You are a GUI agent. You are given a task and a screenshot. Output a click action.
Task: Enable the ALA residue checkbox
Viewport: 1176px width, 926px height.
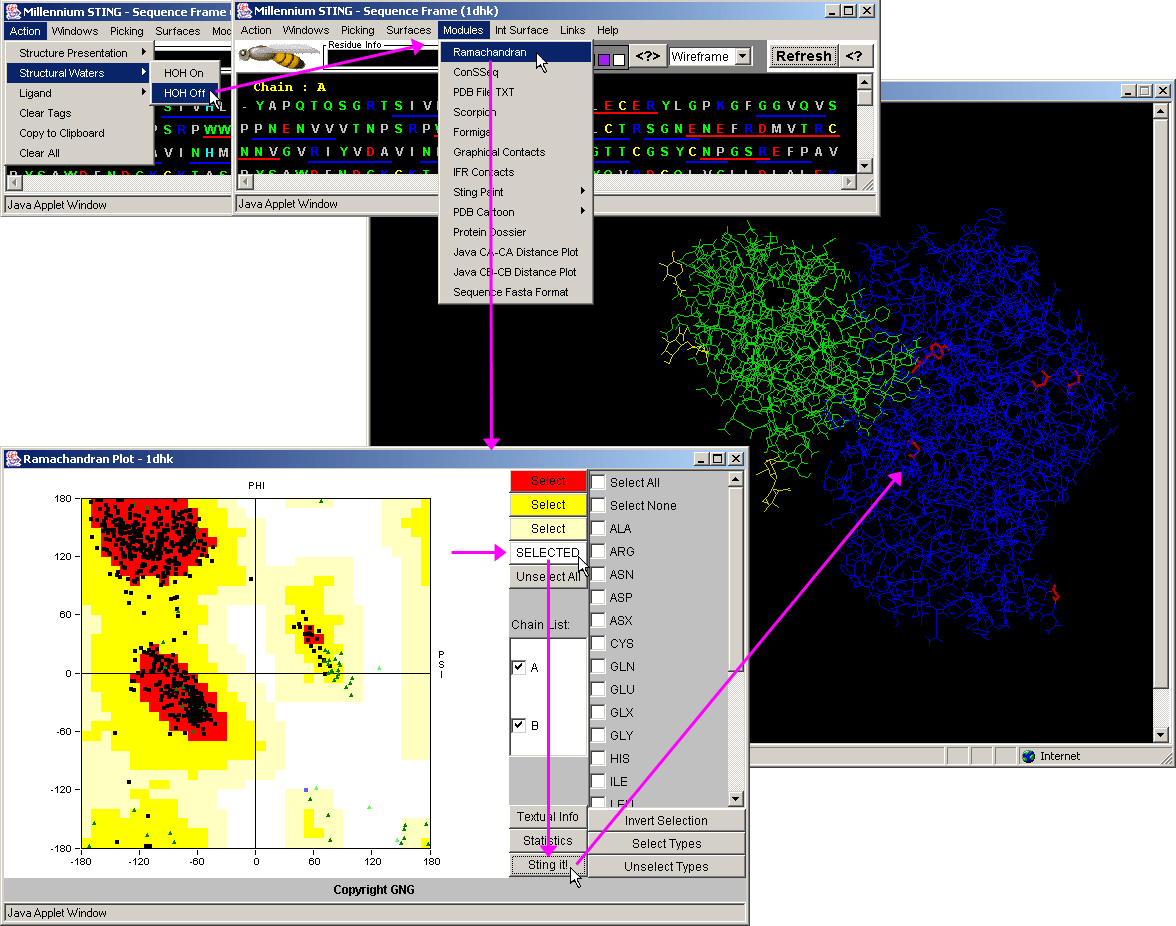pos(598,529)
